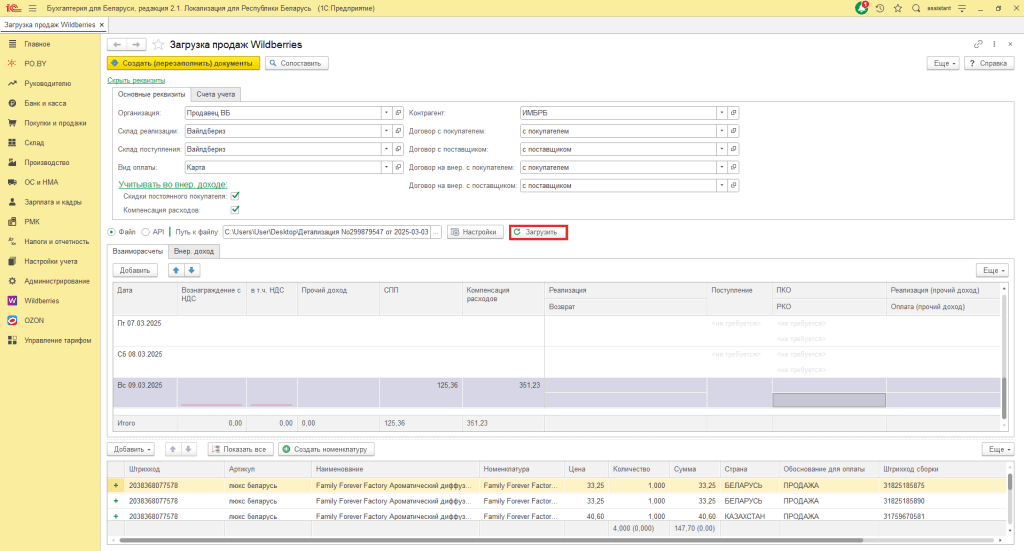The width and height of the screenshot is (1024, 551).
Task: Star this form as a favorite
Action: pos(159,45)
